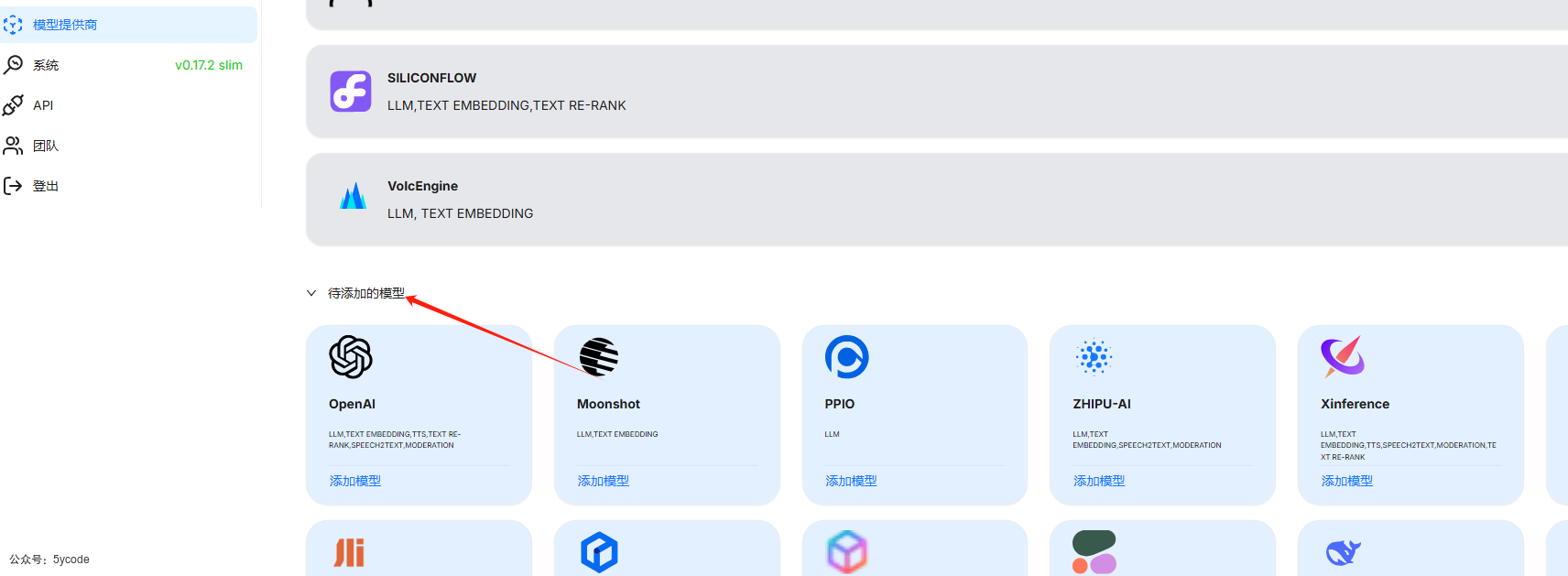Open the 系统 menu item
Viewport: 1568px width, 576px height.
coord(128,65)
